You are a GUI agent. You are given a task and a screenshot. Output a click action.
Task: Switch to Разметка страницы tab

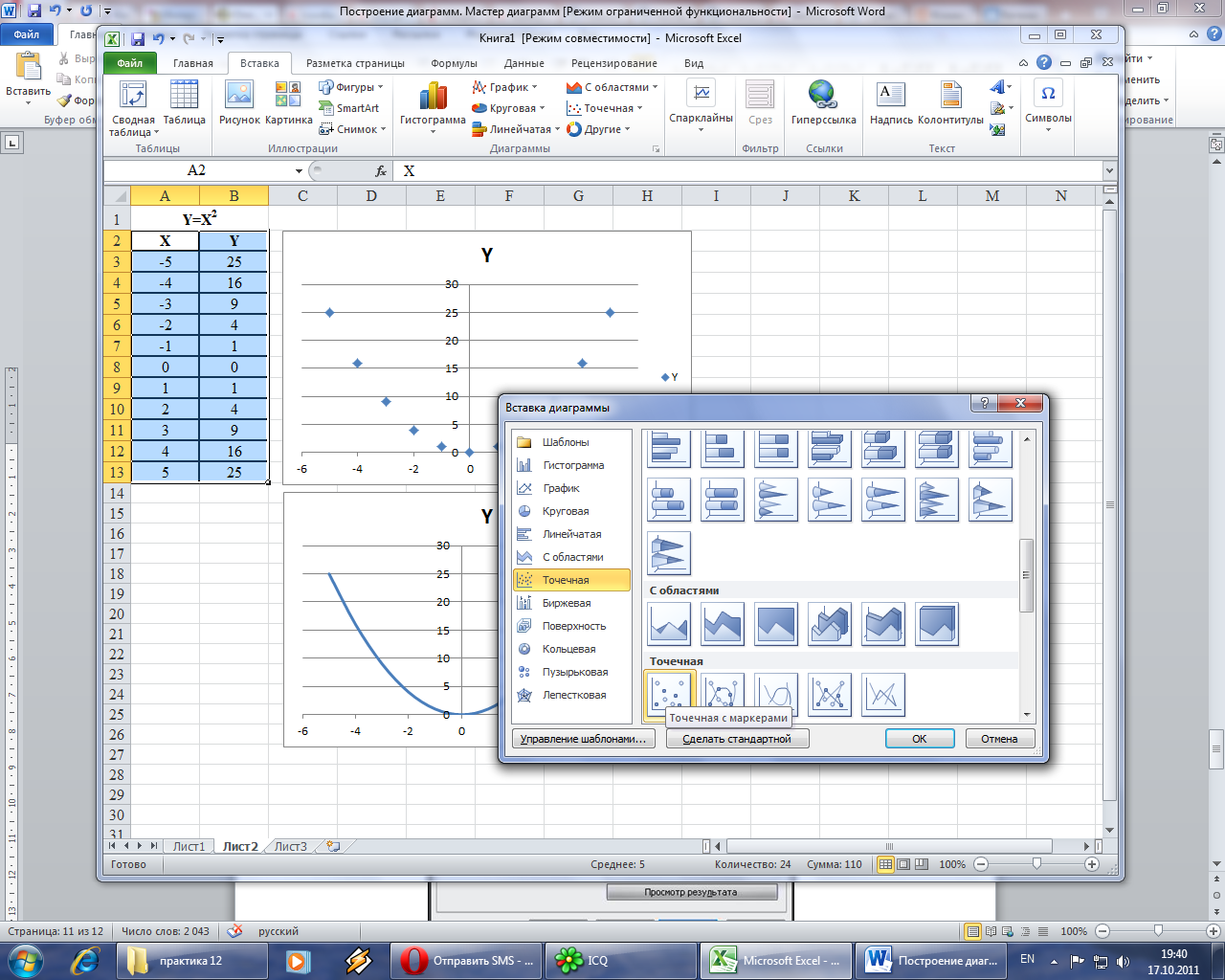[355, 63]
